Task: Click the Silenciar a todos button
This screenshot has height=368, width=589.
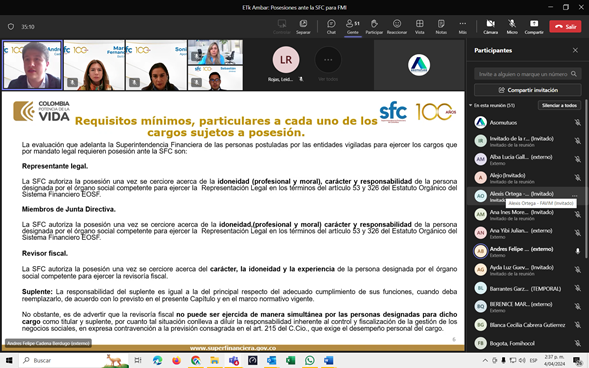Action: click(559, 106)
